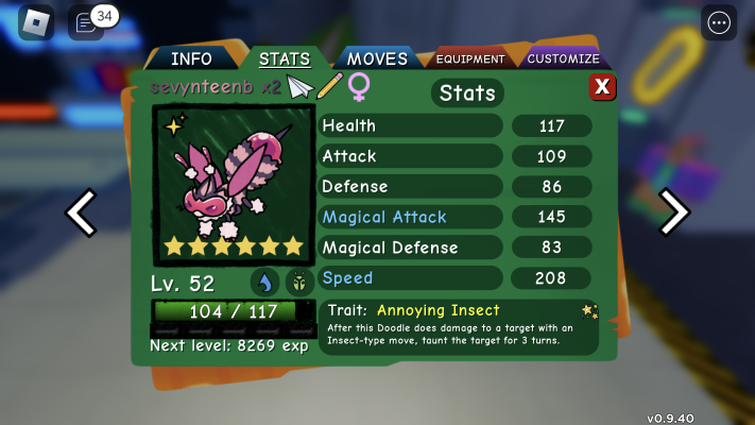Image resolution: width=755 pixels, height=425 pixels.
Task: Switch to the MOVES tab
Action: coord(378,59)
